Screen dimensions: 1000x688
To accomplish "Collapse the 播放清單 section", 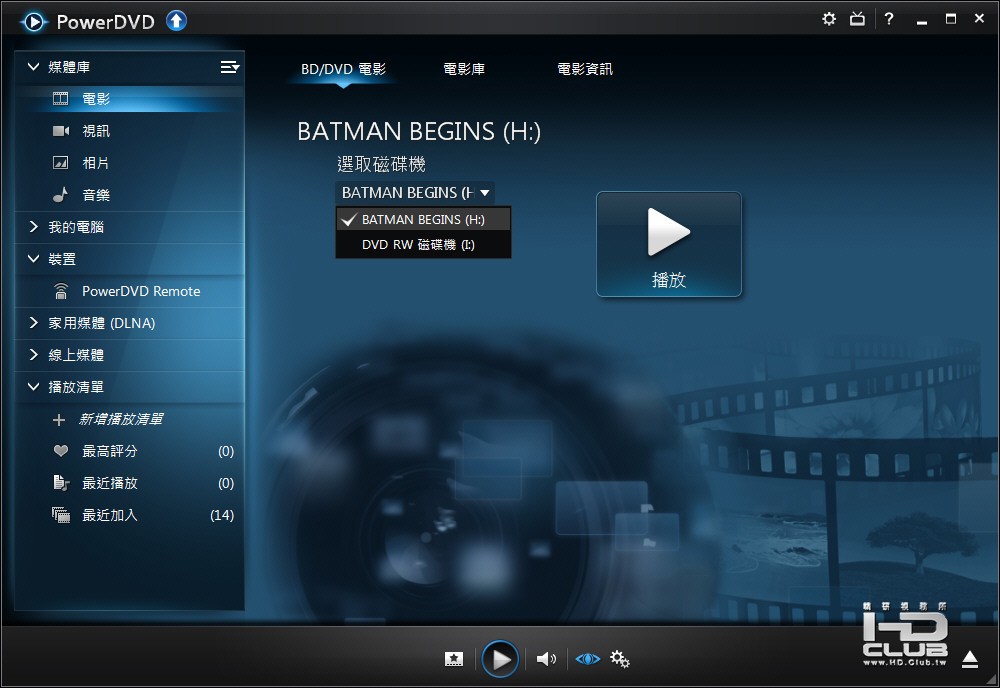I will tap(34, 386).
